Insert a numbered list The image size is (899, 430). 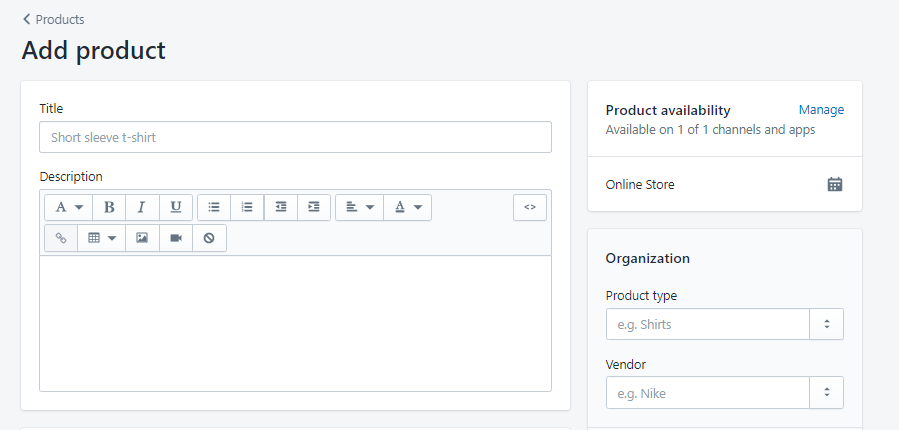coord(247,207)
